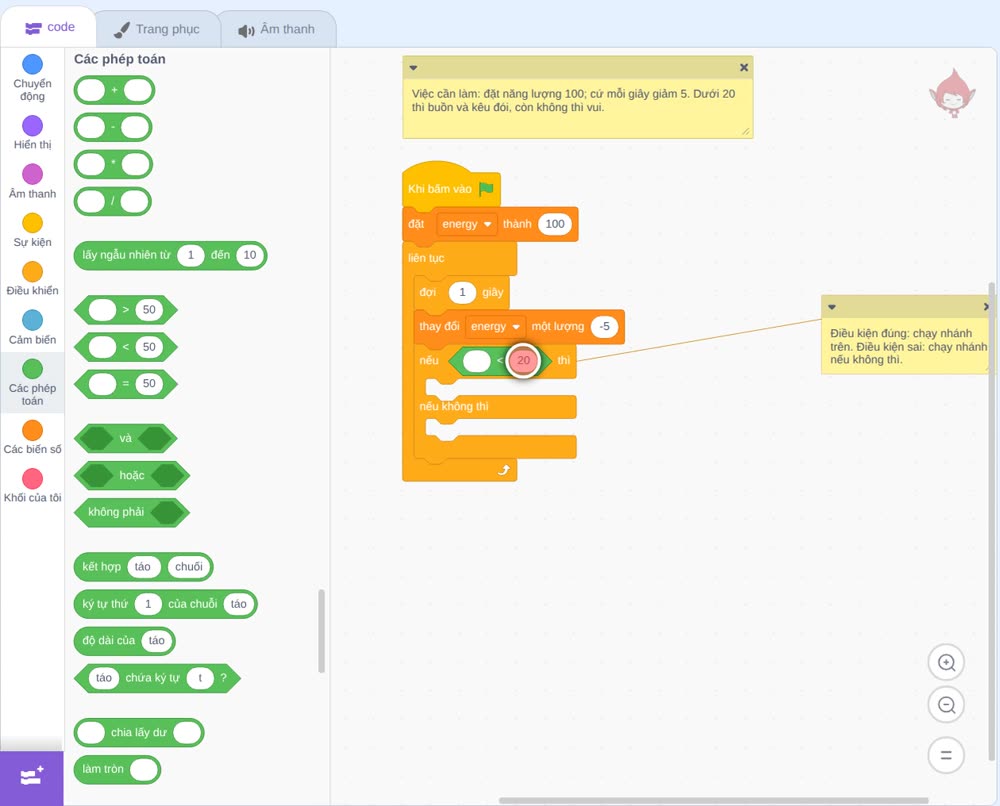This screenshot has width=1000, height=806.
Task: Open energy dropdown in the đặt block
Action: tap(467, 224)
